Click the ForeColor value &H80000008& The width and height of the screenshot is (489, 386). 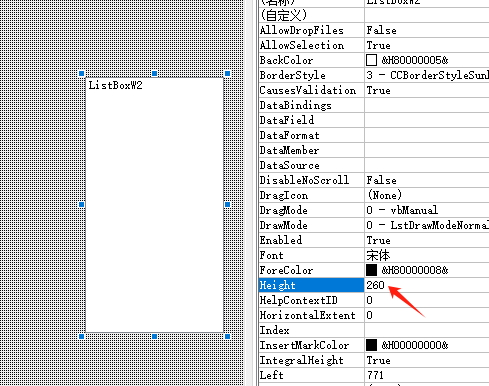(x=415, y=270)
